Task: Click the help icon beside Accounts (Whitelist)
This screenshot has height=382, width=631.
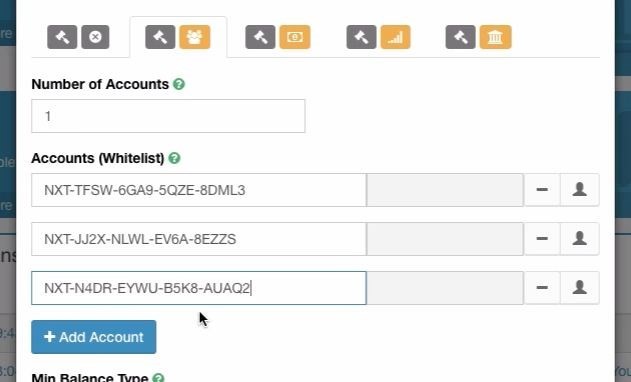Action: pyautogui.click(x=174, y=158)
